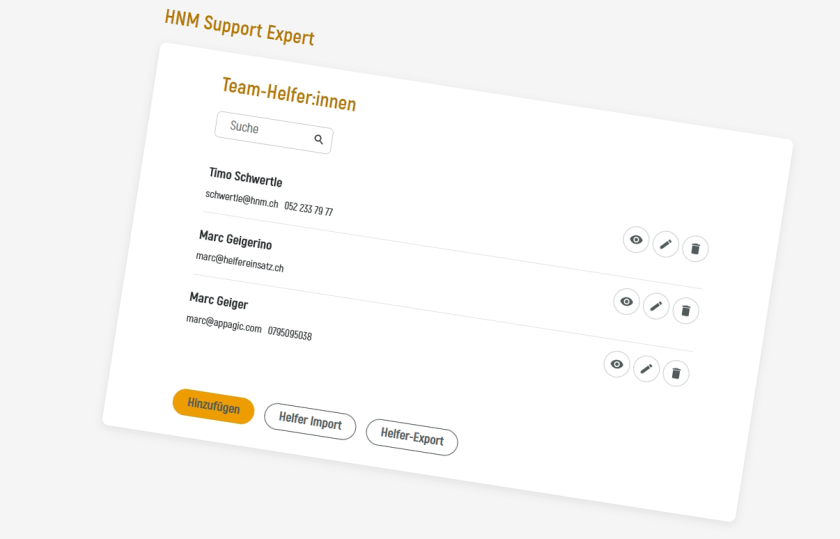Click the magnifying glass search icon
This screenshot has height=539, width=840.
click(x=319, y=139)
